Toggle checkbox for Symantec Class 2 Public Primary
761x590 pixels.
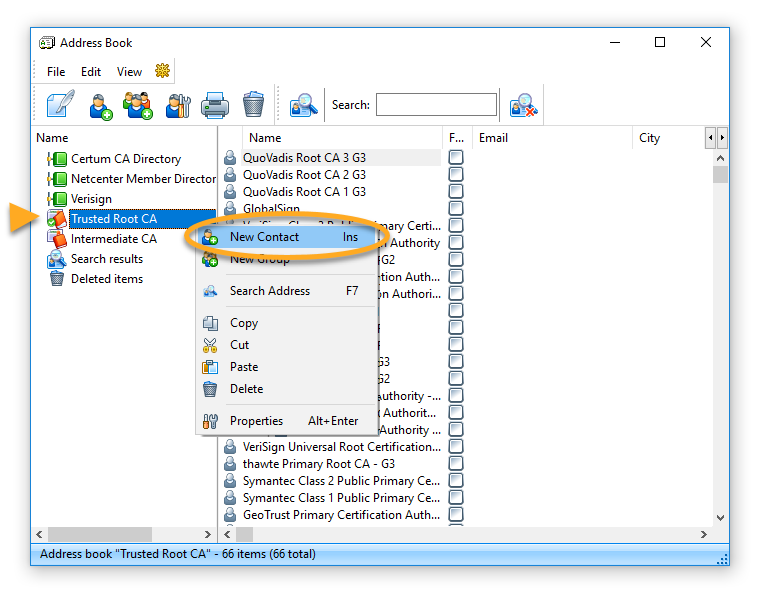click(x=456, y=480)
